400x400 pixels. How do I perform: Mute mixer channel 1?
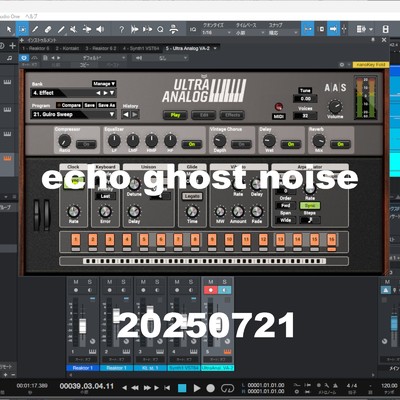[x=76, y=282]
